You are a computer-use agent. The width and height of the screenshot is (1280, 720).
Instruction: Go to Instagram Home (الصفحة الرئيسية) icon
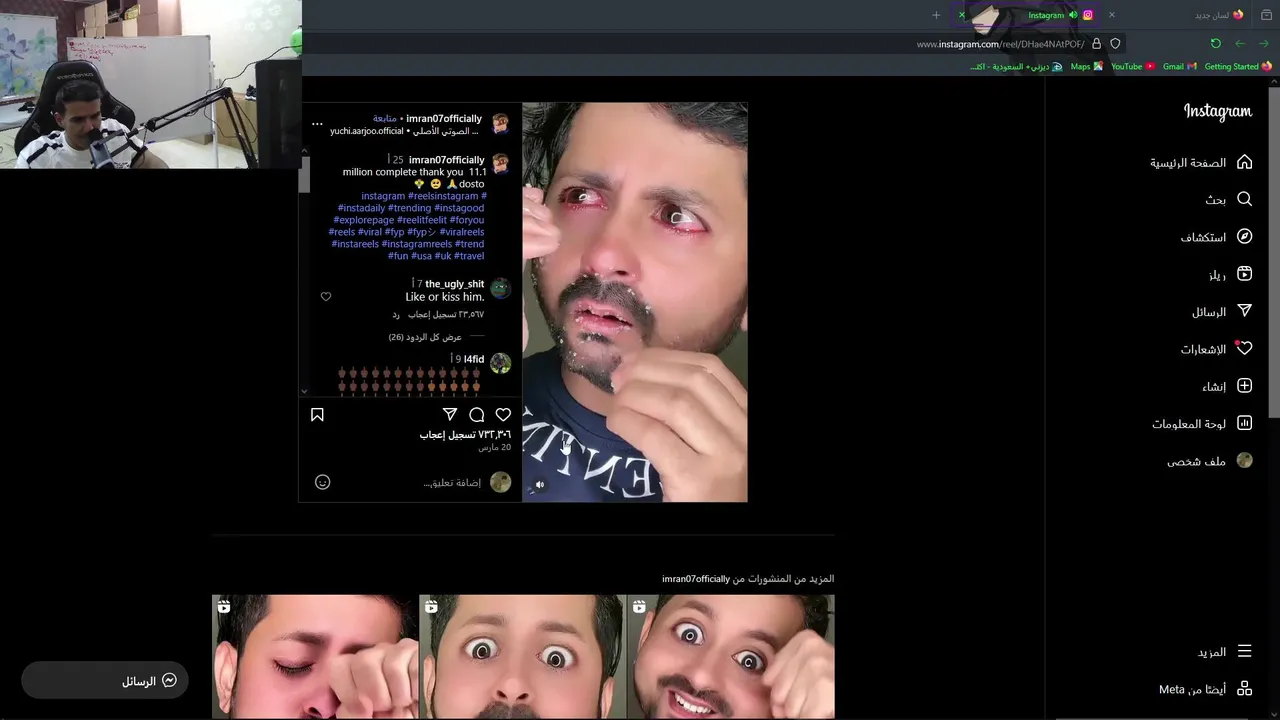(x=1244, y=162)
